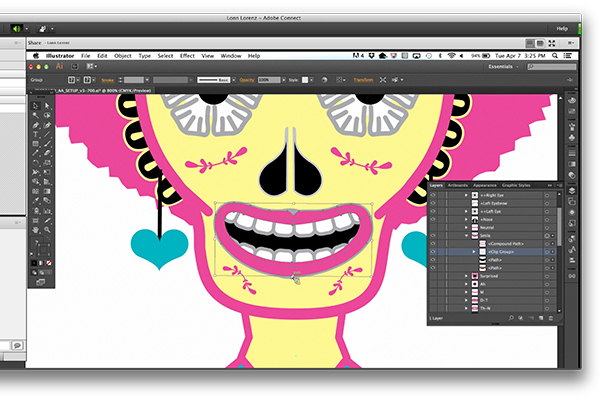The height and width of the screenshot is (400, 600).
Task: Select the Type tool
Action: pyautogui.click(x=35, y=129)
